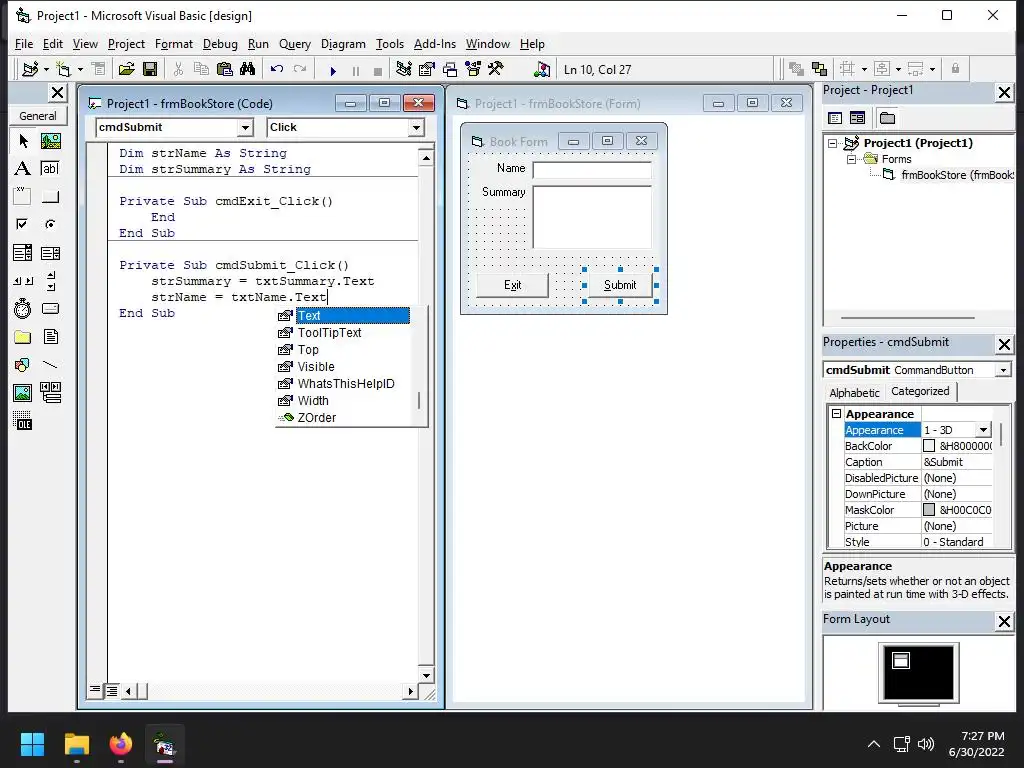Screen dimensions: 1024x768
Task: Open Properties object selector dropdown
Action: pos(1003,370)
